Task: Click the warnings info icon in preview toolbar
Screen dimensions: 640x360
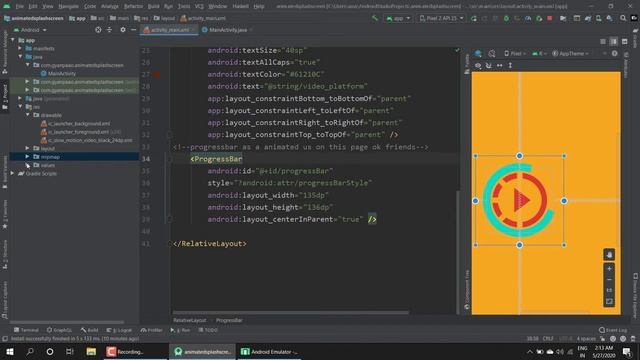Action: click(615, 53)
